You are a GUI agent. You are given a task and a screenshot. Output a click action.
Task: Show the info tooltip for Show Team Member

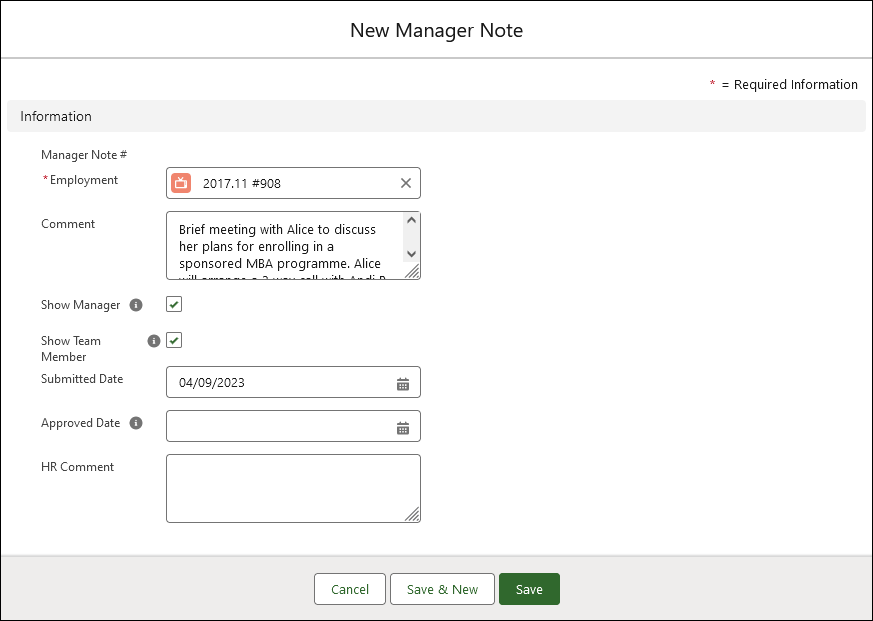[154, 341]
